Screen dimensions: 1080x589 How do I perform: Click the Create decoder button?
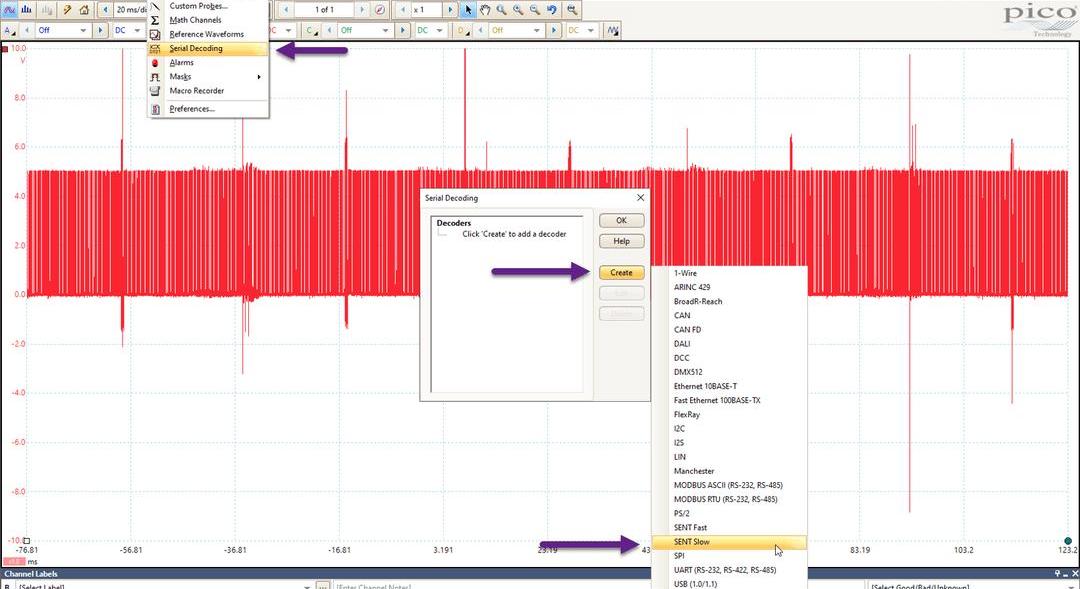click(x=621, y=273)
